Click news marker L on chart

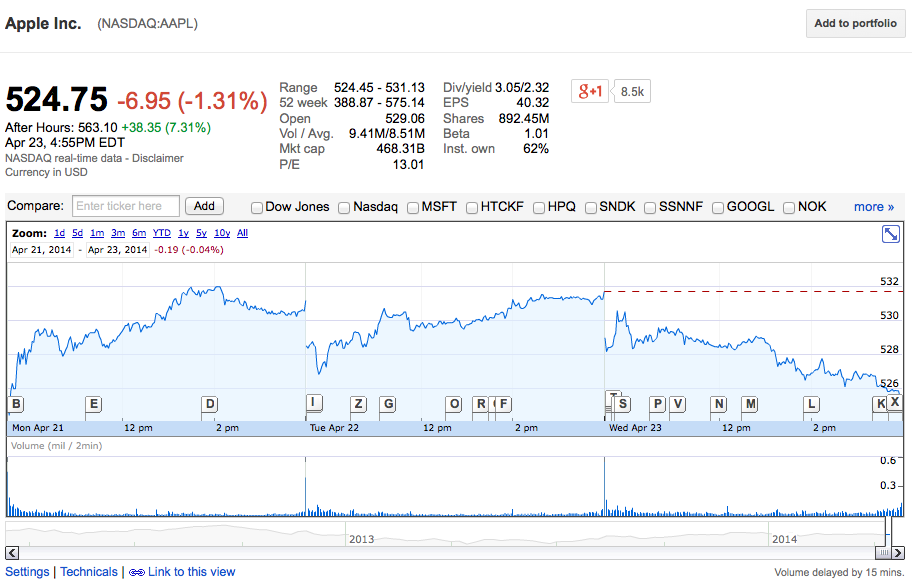(x=811, y=404)
